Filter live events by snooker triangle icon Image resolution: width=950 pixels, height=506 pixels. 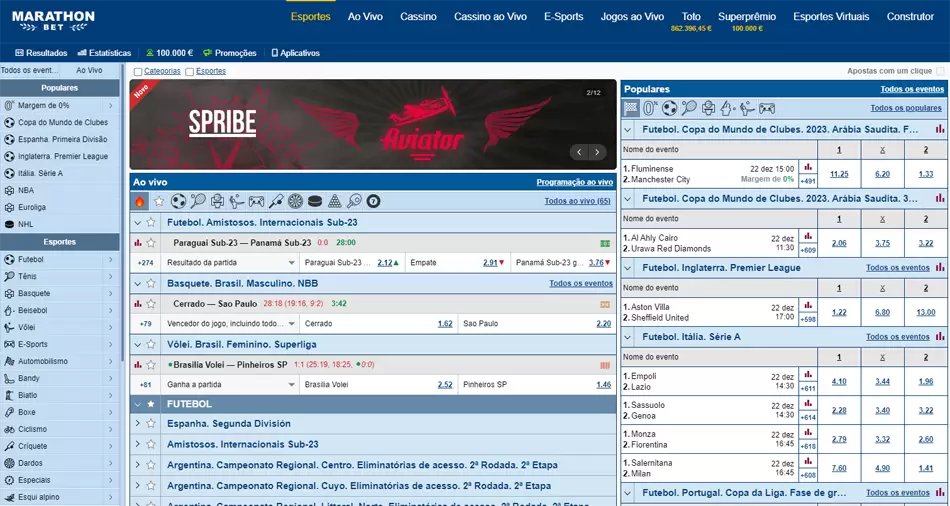click(334, 201)
